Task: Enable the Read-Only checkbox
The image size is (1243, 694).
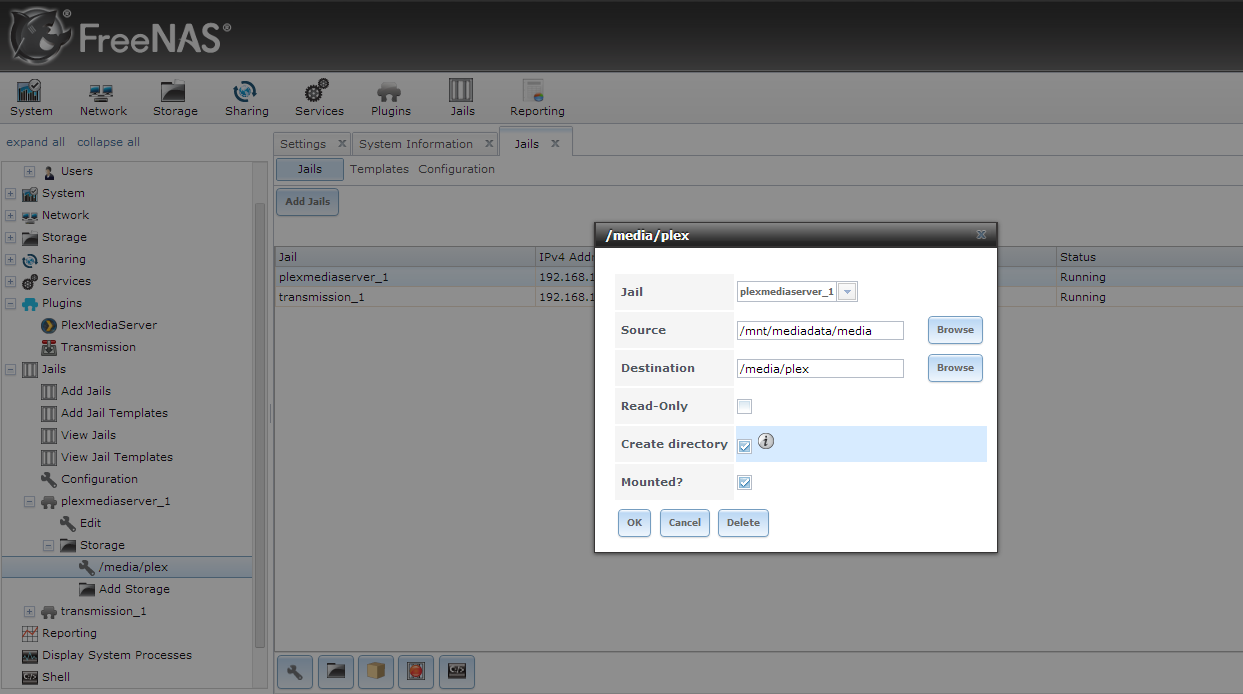Action: (744, 406)
